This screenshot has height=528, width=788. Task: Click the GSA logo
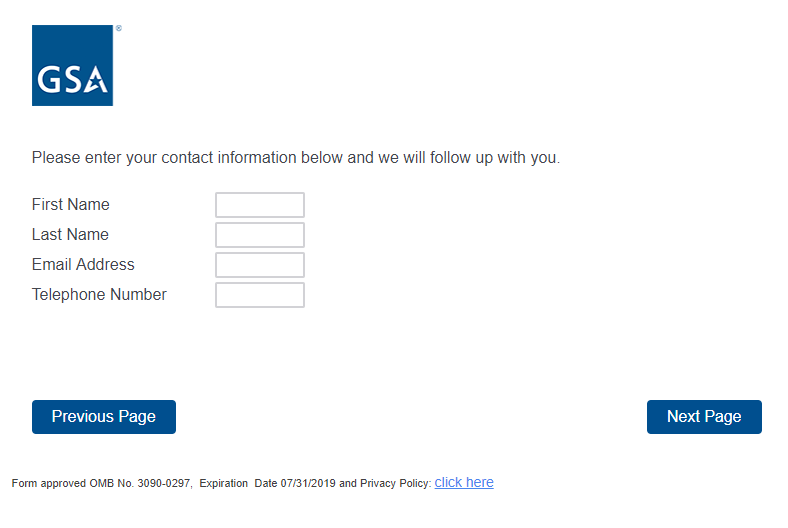(x=72, y=65)
